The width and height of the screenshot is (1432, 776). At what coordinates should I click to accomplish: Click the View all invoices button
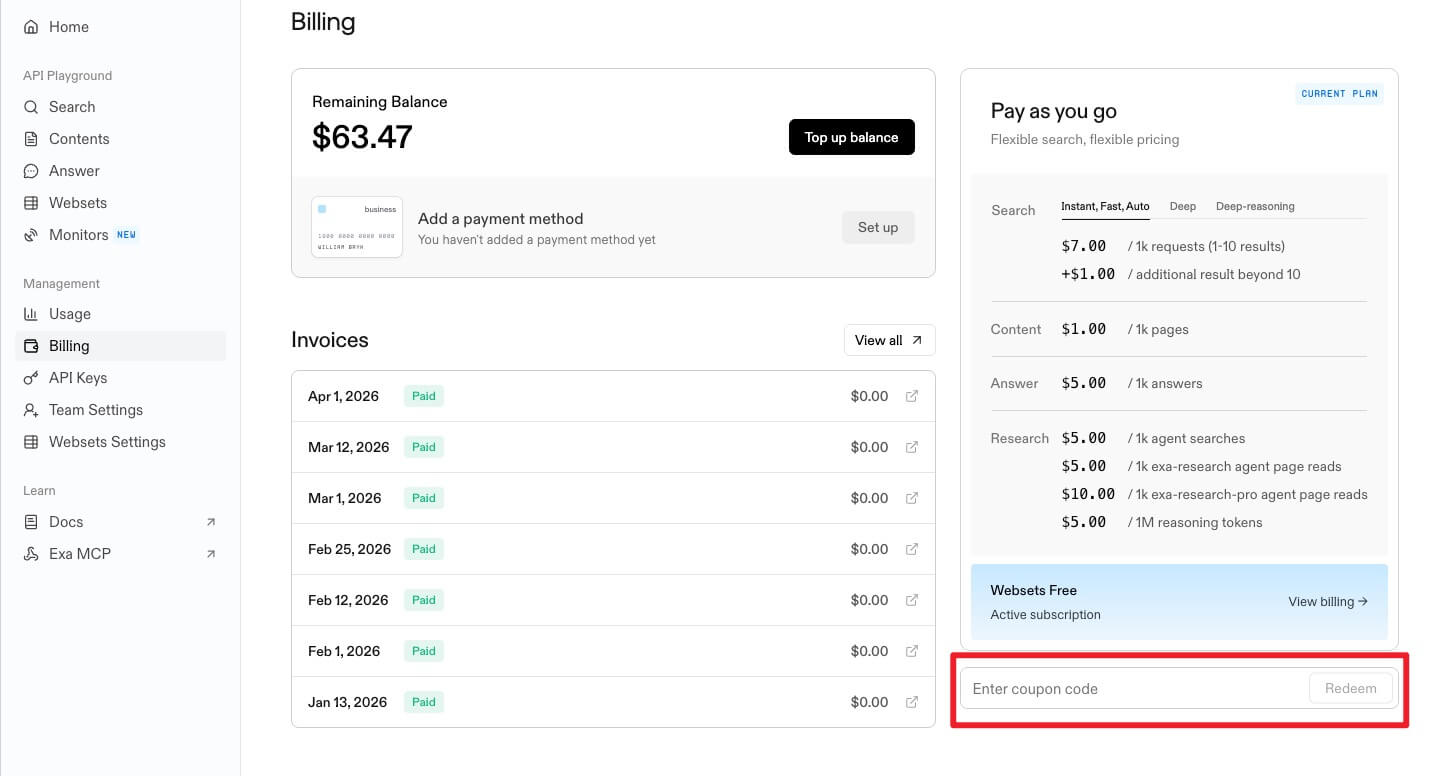coord(890,340)
